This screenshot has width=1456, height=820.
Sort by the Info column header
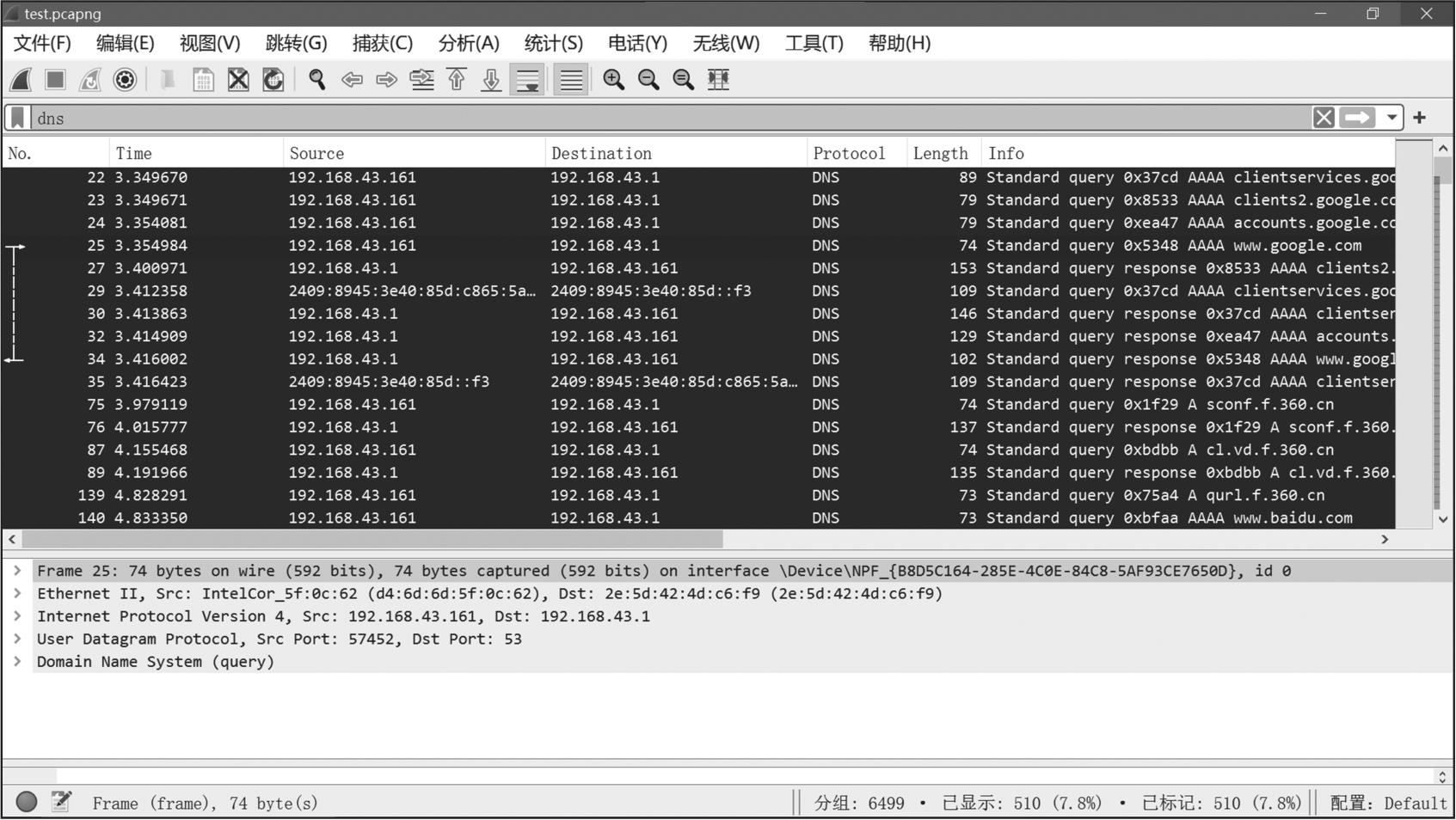click(x=1188, y=154)
